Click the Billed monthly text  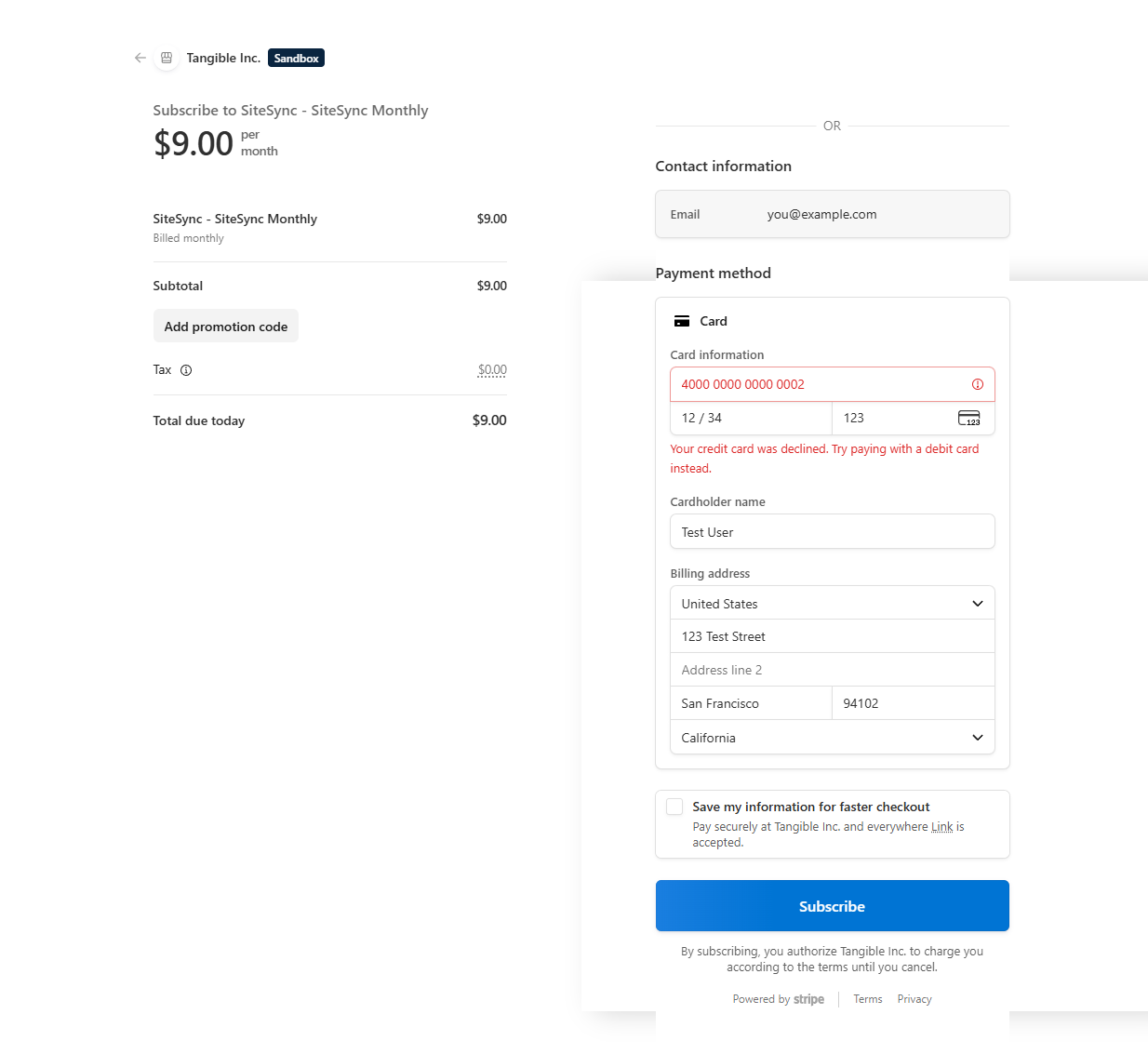click(189, 238)
